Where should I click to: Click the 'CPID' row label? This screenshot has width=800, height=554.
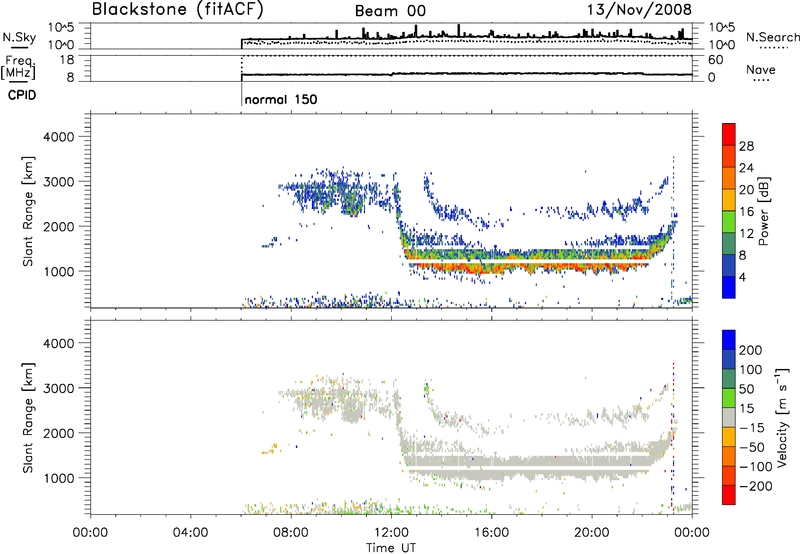coord(22,95)
